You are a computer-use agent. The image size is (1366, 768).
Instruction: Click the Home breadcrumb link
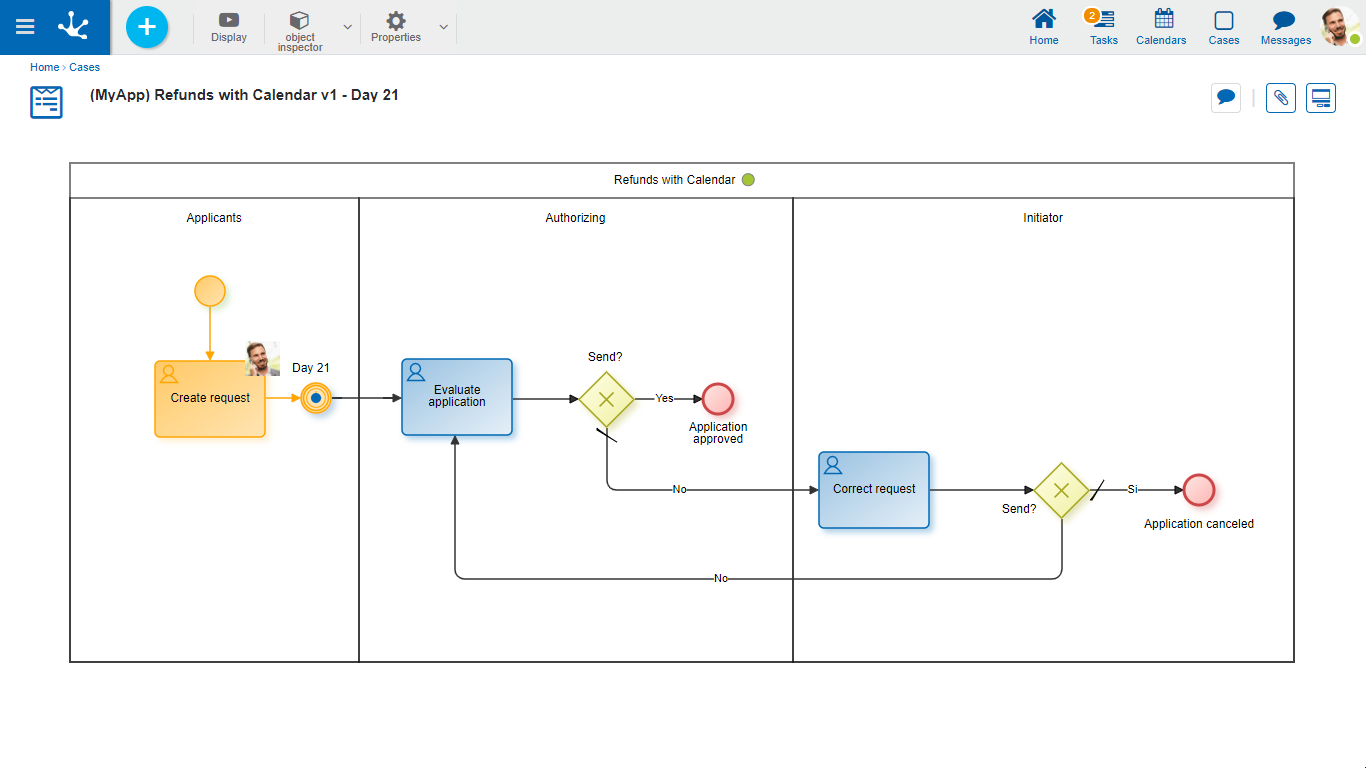coord(44,68)
